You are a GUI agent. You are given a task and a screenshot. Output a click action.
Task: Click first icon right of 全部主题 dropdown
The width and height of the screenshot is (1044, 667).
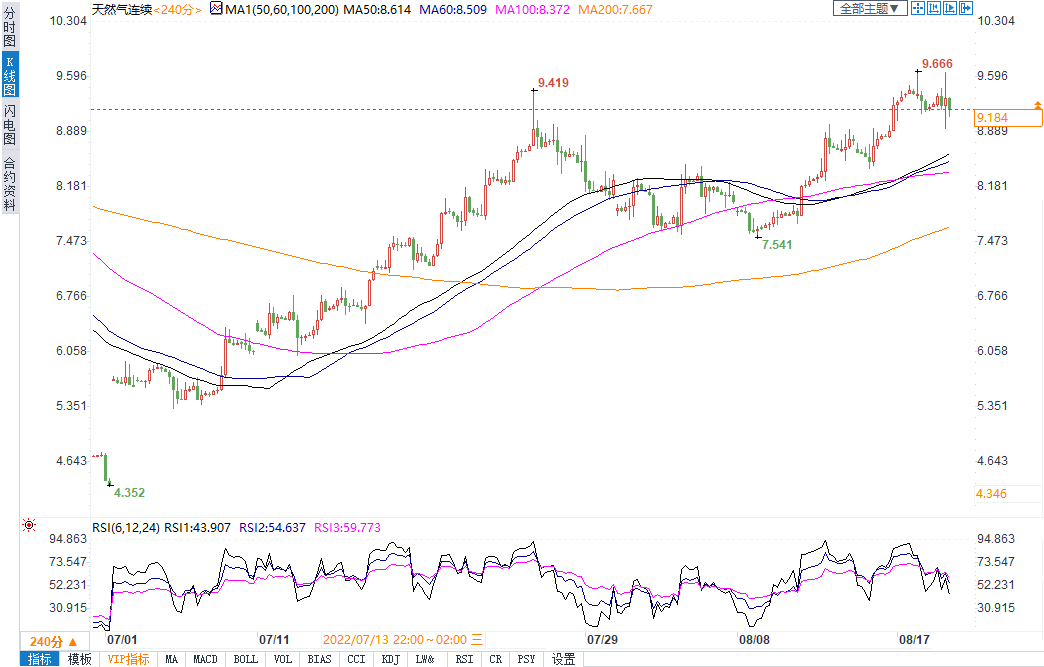(x=916, y=8)
